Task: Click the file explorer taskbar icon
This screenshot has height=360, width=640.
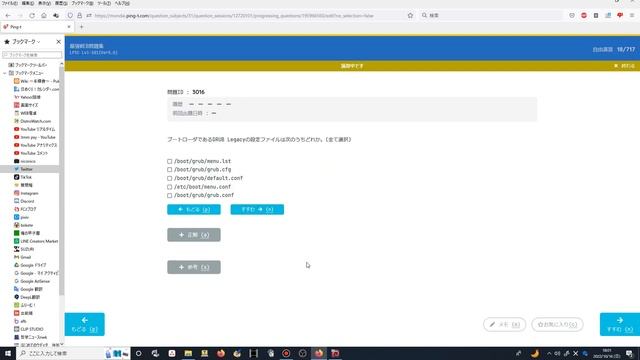Action: (x=188, y=353)
